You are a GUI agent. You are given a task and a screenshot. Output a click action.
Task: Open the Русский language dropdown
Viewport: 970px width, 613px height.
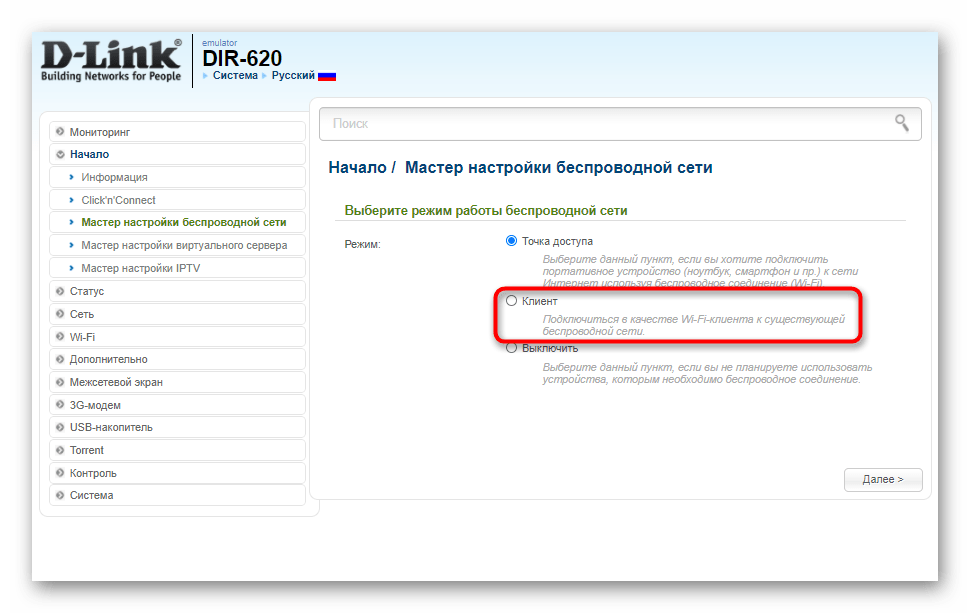[293, 76]
